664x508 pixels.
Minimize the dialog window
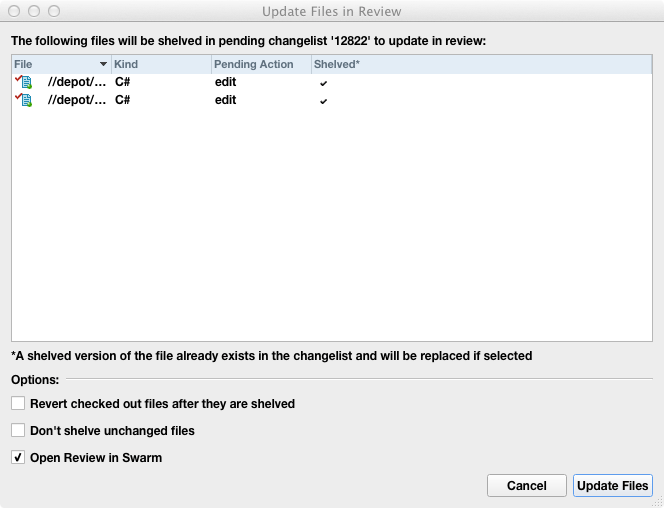pos(34,12)
